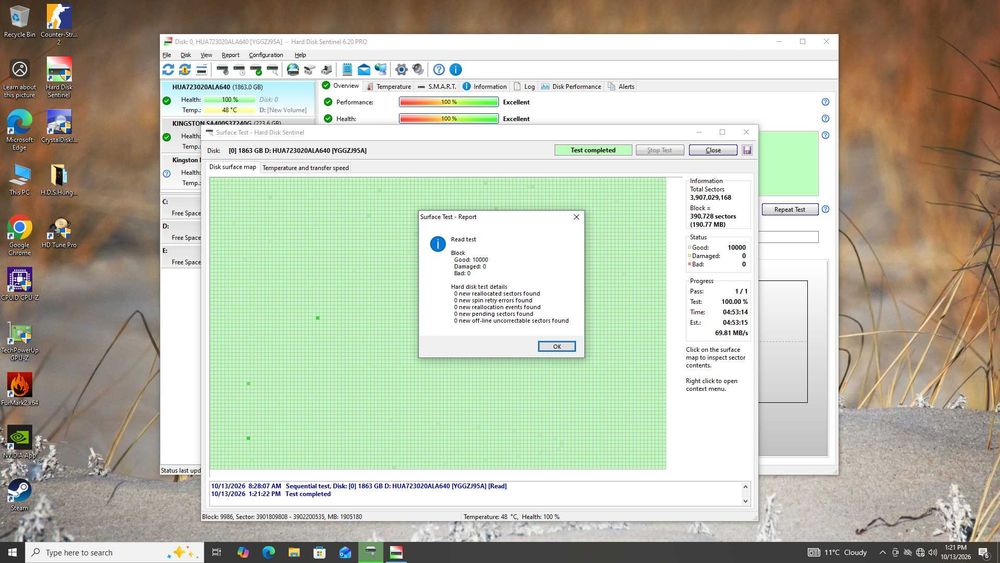Click the Sequential test log entry

(x=359, y=486)
